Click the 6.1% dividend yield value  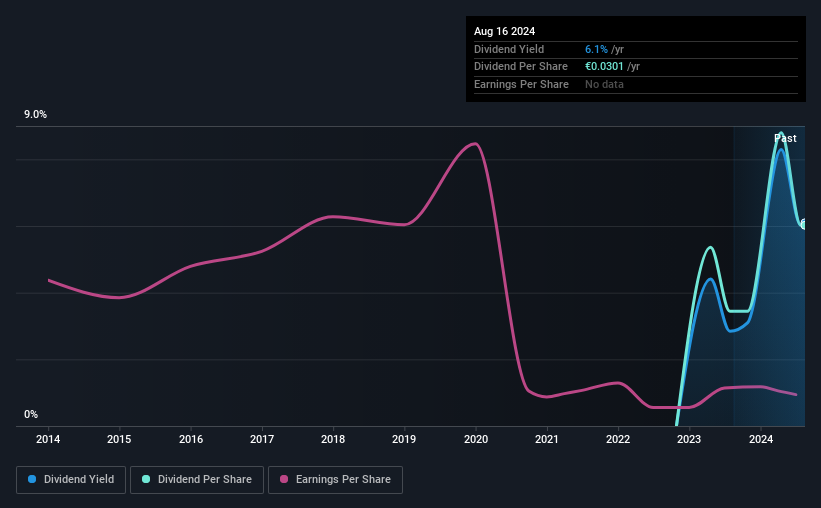pyautogui.click(x=596, y=49)
